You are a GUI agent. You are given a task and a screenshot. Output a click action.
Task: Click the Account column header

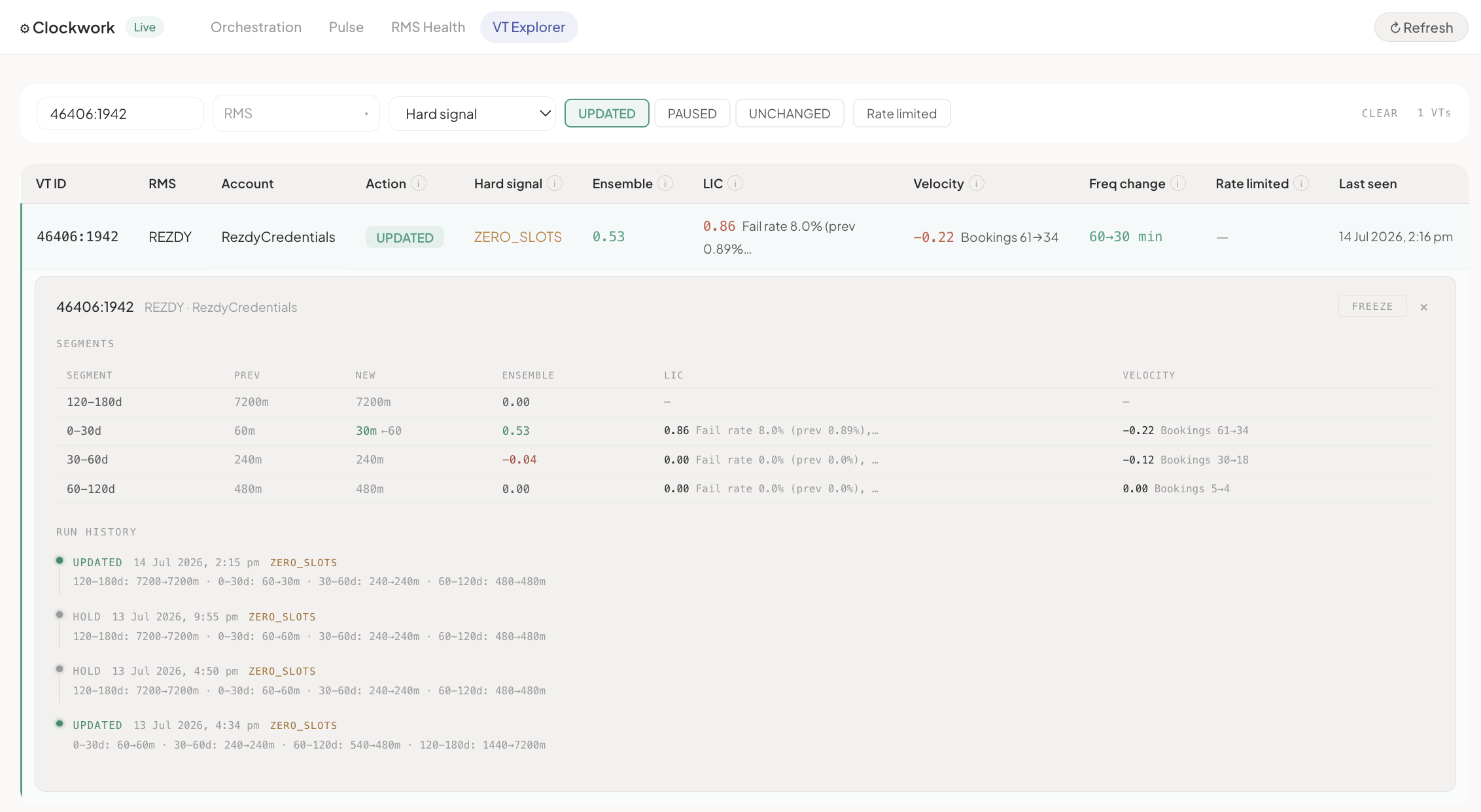(x=247, y=184)
